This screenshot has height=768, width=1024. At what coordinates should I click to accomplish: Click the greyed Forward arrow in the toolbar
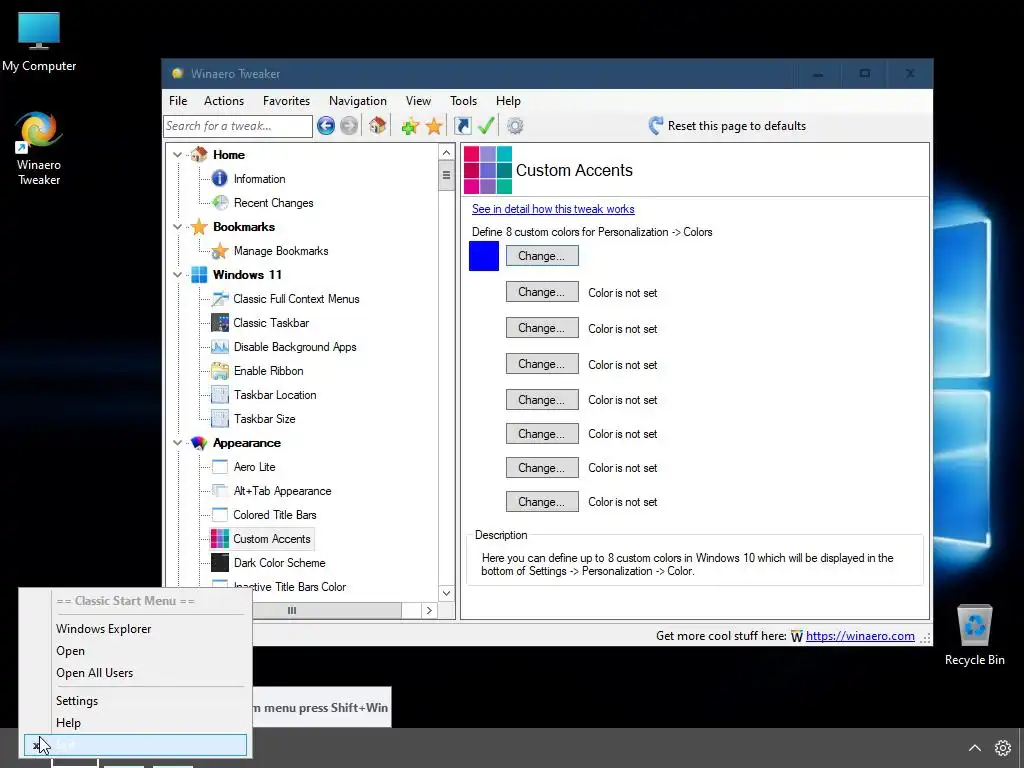point(349,125)
